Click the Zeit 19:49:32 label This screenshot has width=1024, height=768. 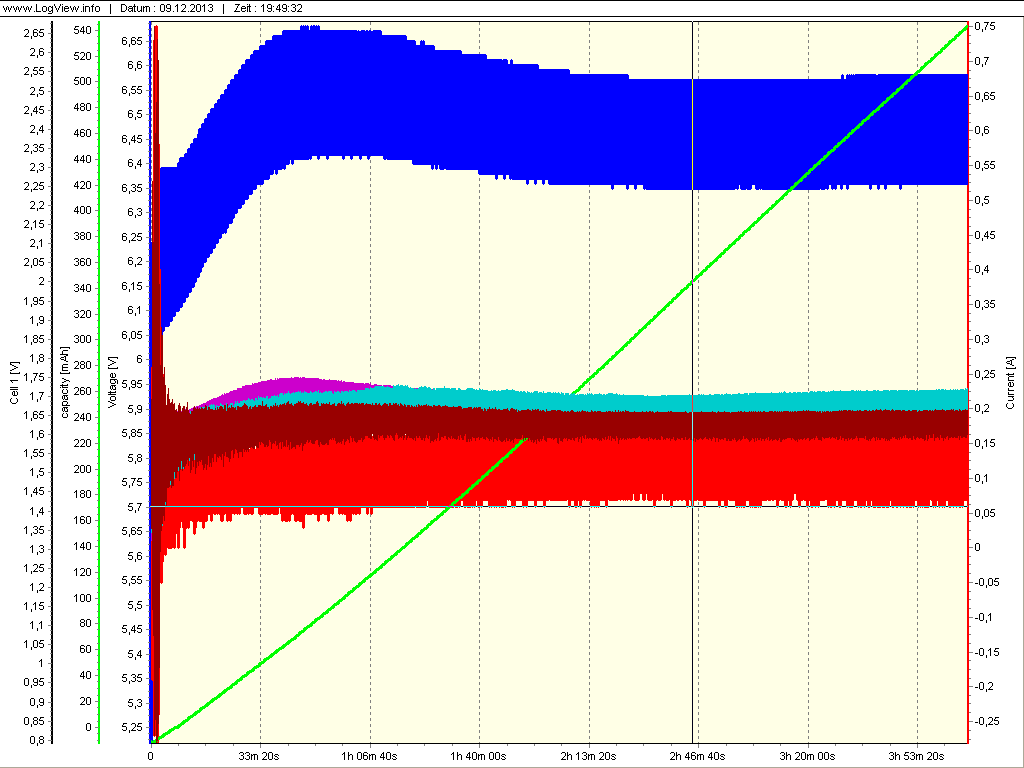268,8
